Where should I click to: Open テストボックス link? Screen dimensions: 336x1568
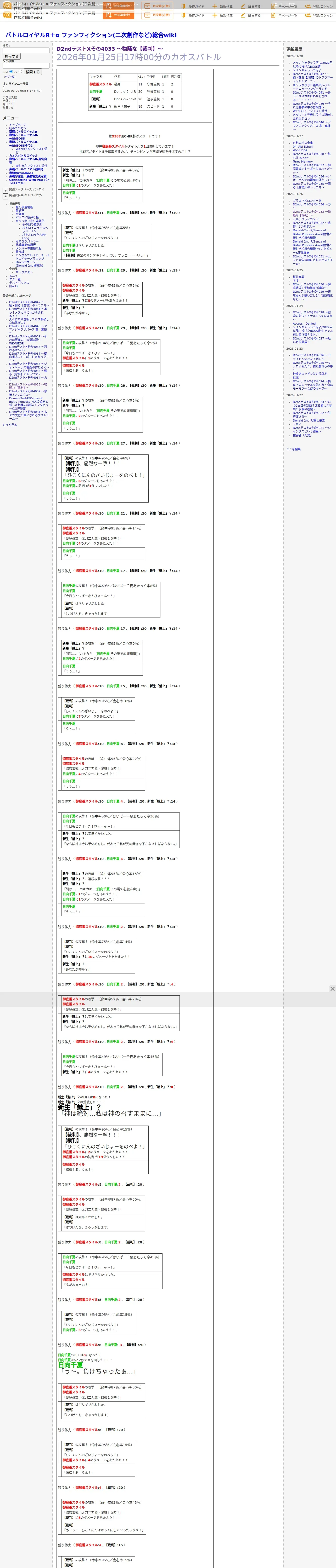click(19, 283)
